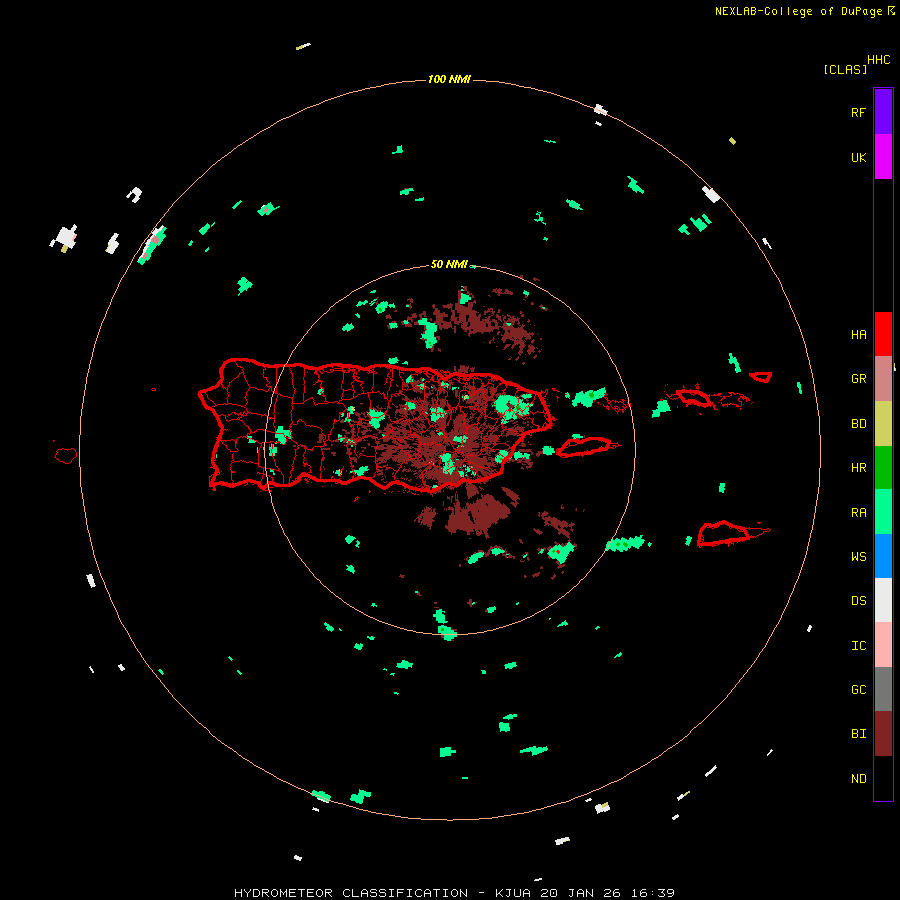This screenshot has width=900, height=900.
Task: Click the ND legend label
Action: (x=858, y=779)
